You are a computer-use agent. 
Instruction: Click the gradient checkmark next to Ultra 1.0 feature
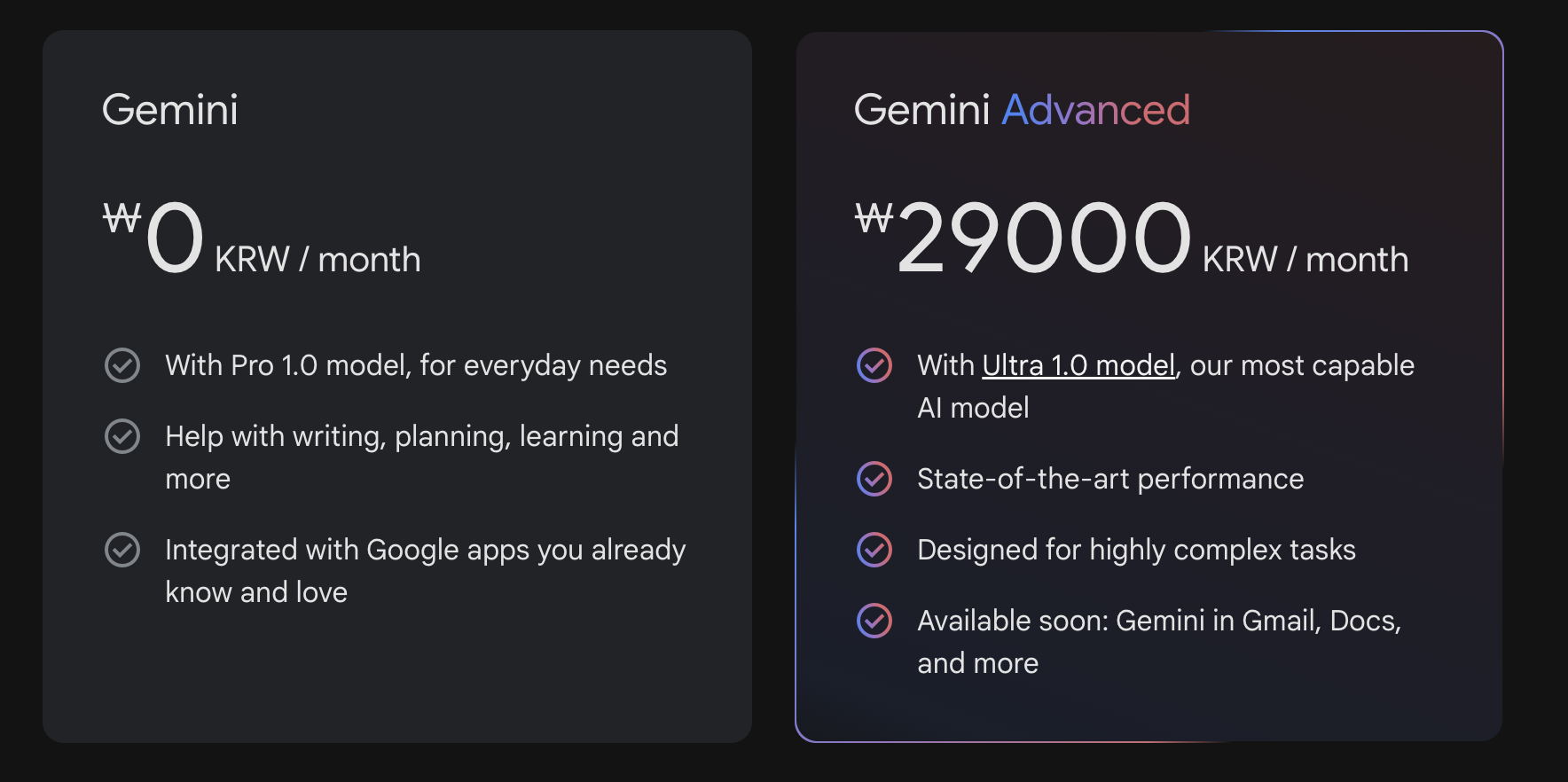coord(874,365)
